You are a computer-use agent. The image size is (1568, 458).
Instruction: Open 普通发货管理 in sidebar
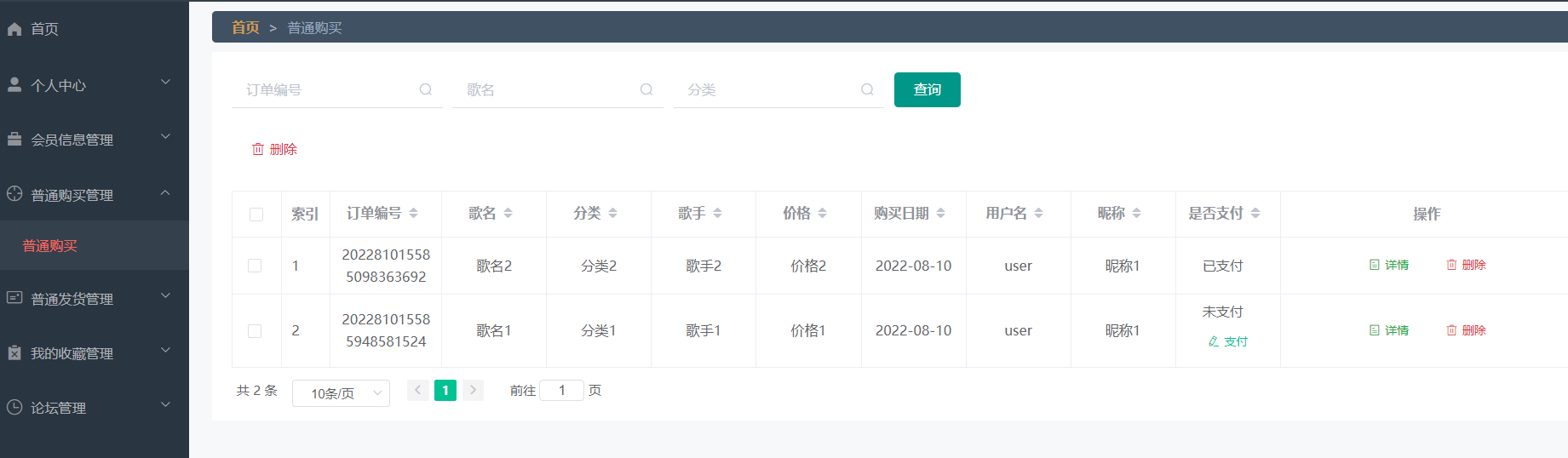[95, 299]
